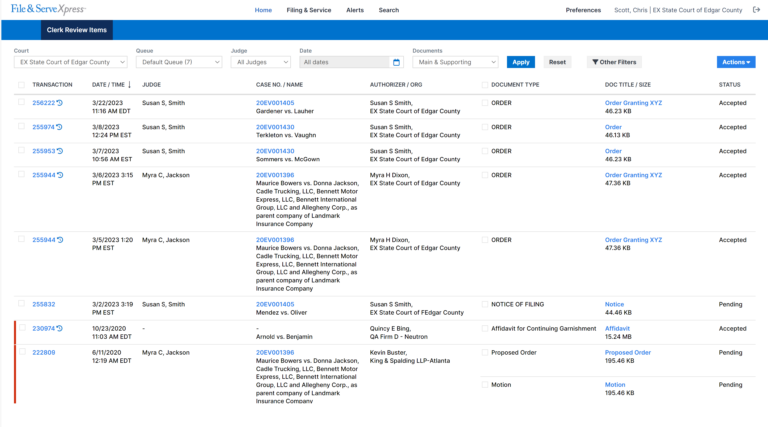
Task: Click history icon beside transaction 256222
Action: pos(59,103)
